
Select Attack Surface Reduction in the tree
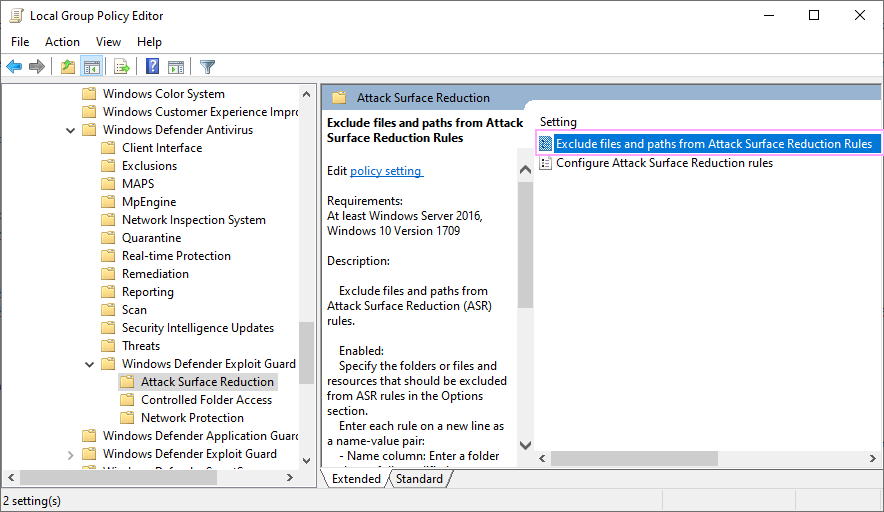click(207, 382)
